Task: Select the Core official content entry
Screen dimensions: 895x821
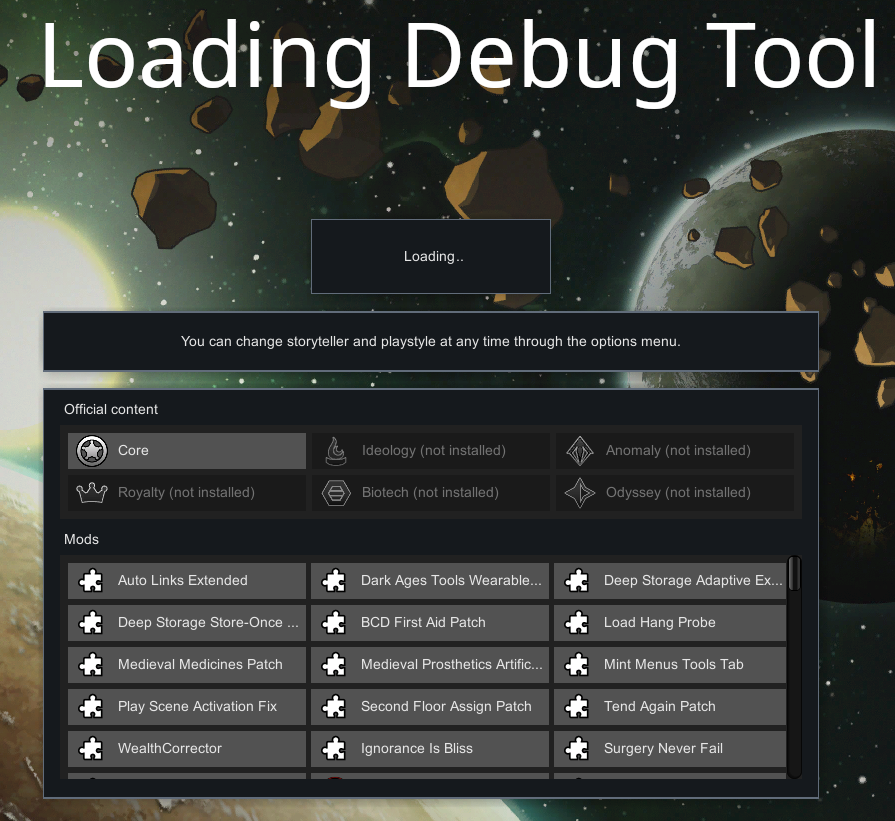Action: coord(187,450)
